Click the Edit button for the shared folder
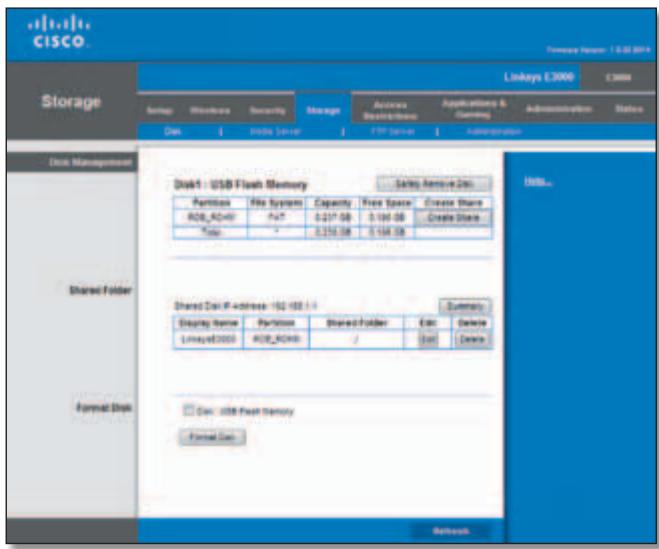The image size is (659, 549). [x=427, y=339]
